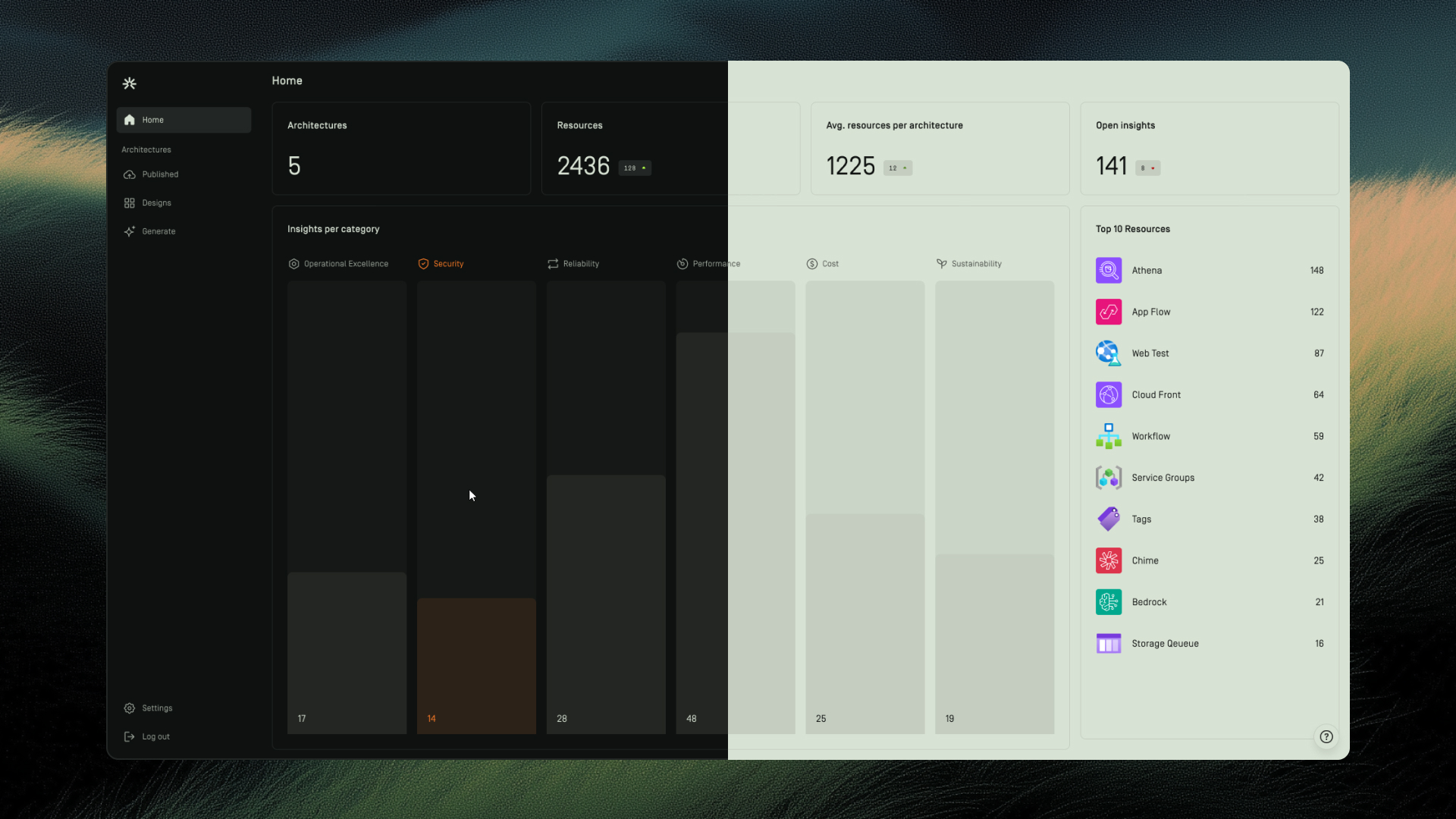Image resolution: width=1456 pixels, height=819 pixels.
Task: Select the Cost category label
Action: pos(830,264)
